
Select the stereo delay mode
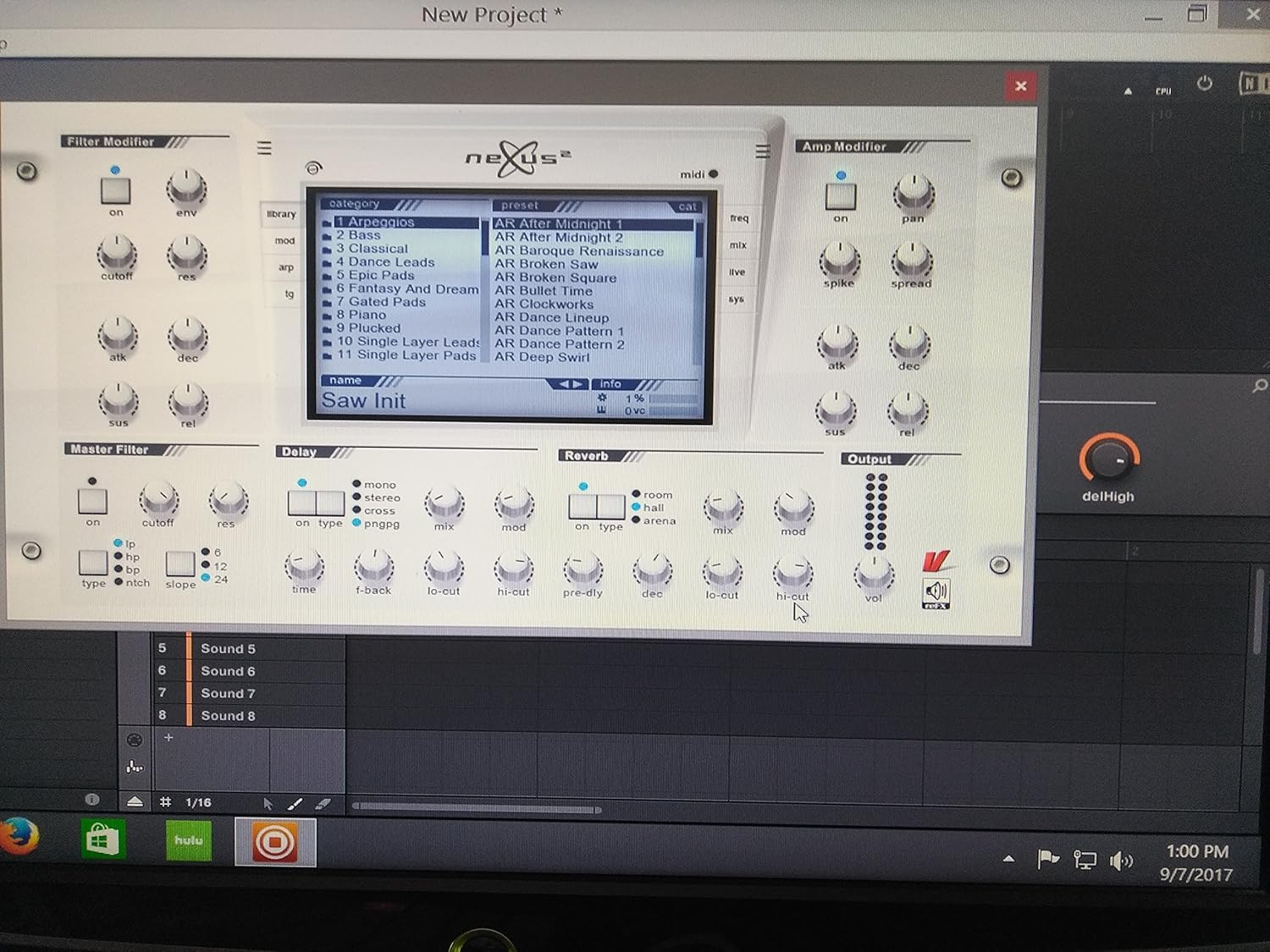377,498
